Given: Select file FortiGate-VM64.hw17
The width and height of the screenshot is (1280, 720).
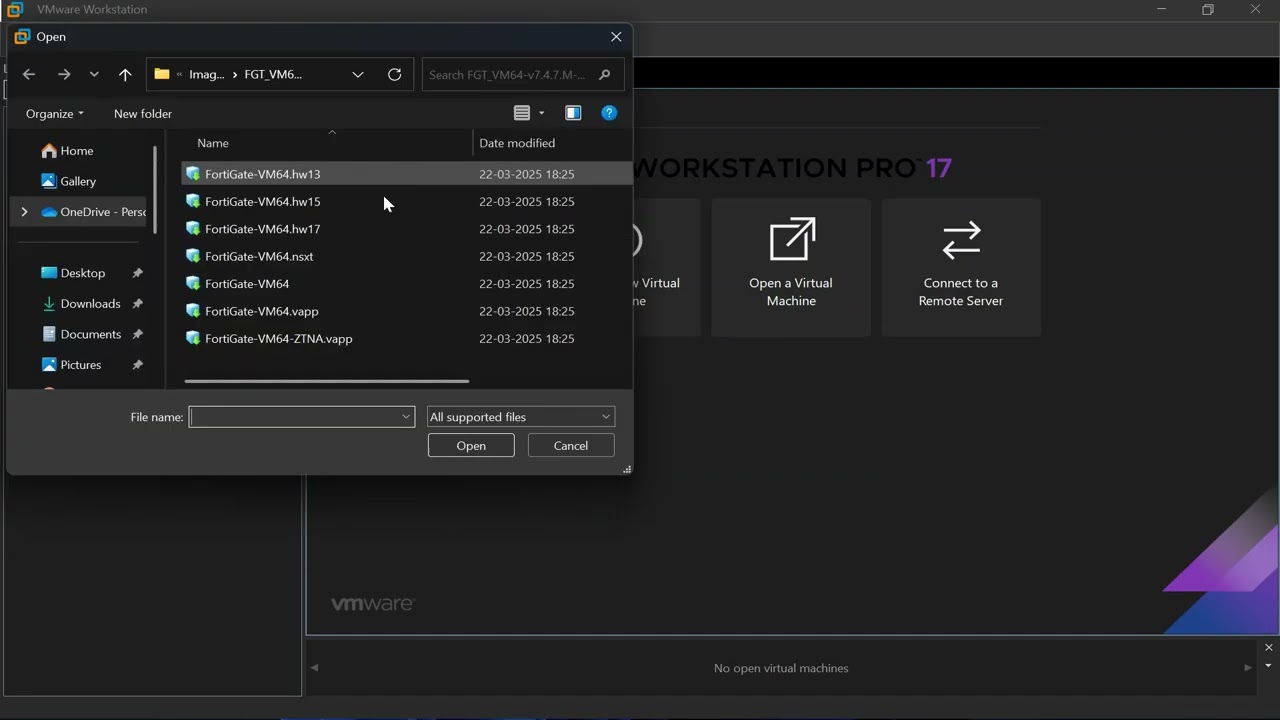Looking at the screenshot, I should tap(406, 229).
